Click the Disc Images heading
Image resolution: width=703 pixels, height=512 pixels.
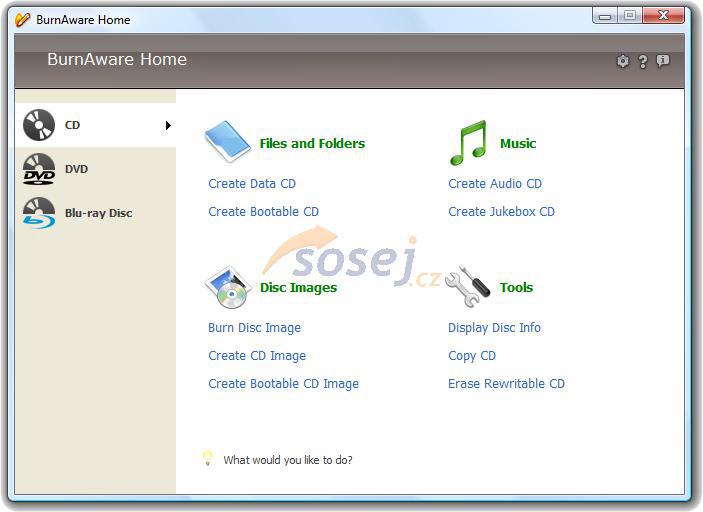299,287
